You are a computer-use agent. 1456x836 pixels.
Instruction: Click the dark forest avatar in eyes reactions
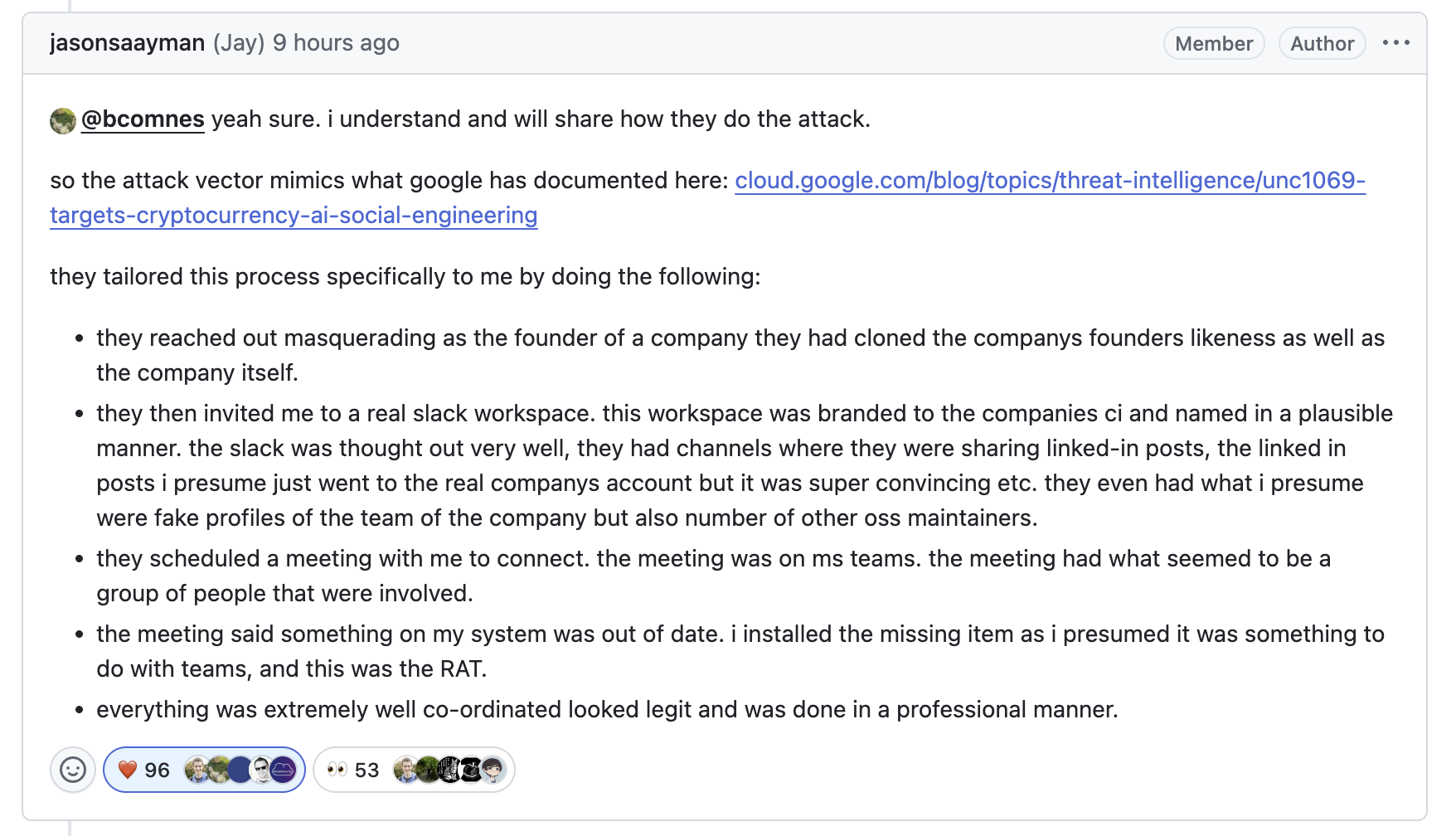coord(428,770)
